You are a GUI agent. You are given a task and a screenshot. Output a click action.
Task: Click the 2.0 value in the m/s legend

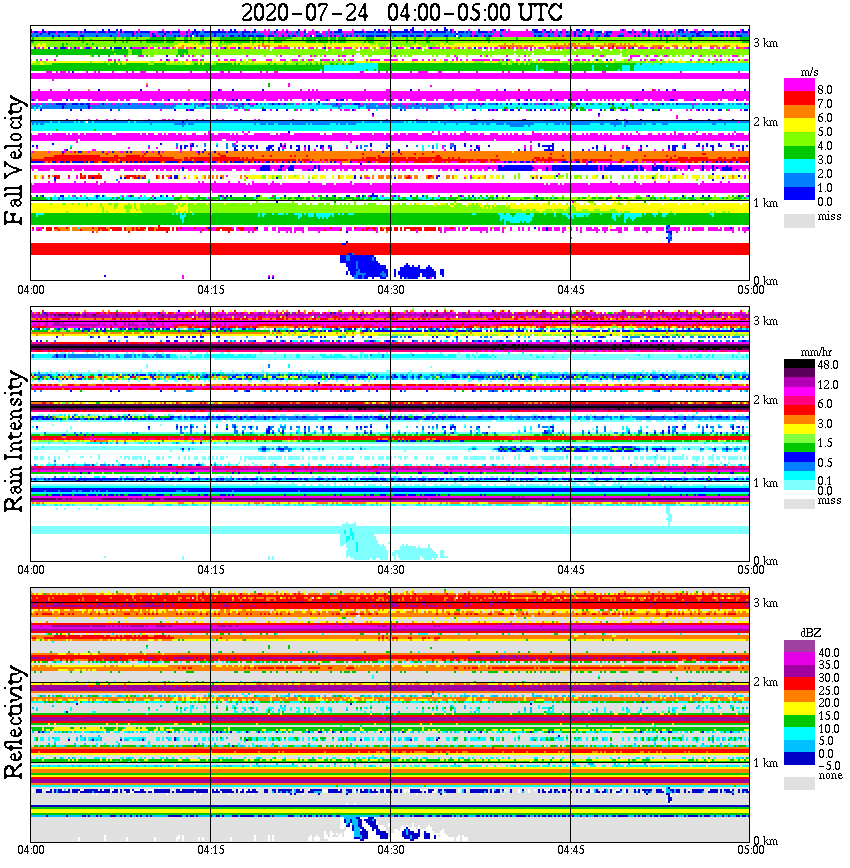click(x=825, y=174)
